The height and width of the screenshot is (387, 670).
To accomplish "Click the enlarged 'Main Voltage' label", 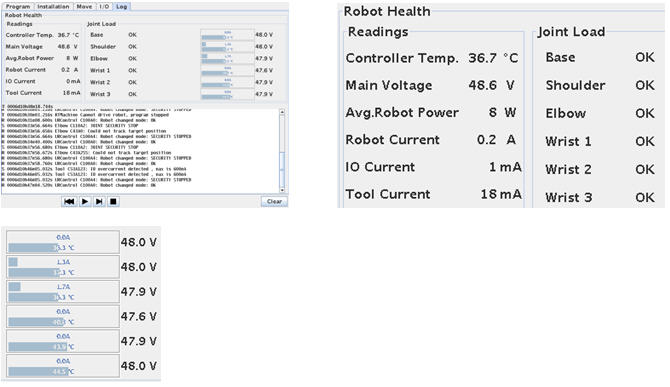I will (x=389, y=85).
